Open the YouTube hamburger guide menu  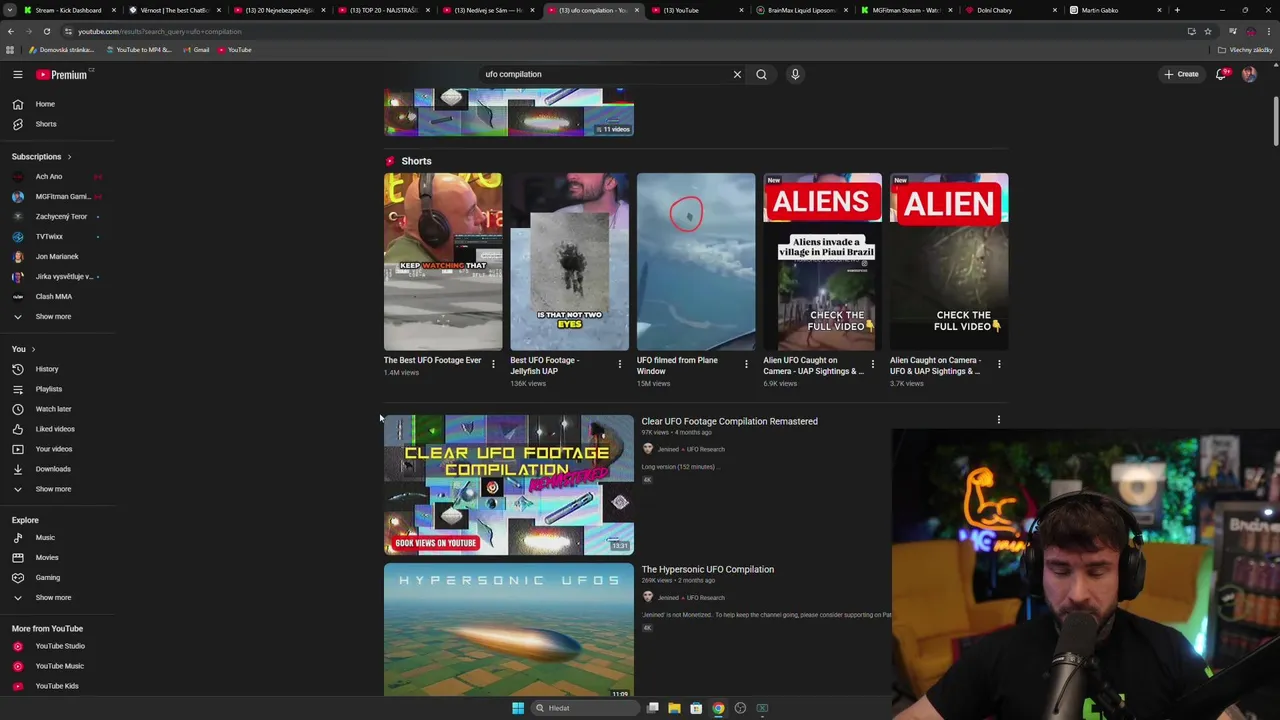pyautogui.click(x=17, y=74)
